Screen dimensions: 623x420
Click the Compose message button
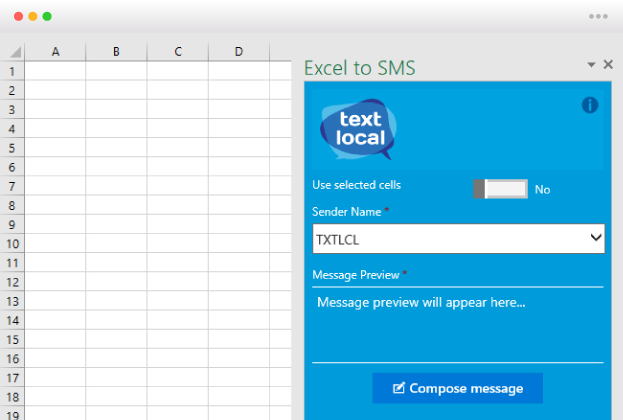[x=458, y=388]
